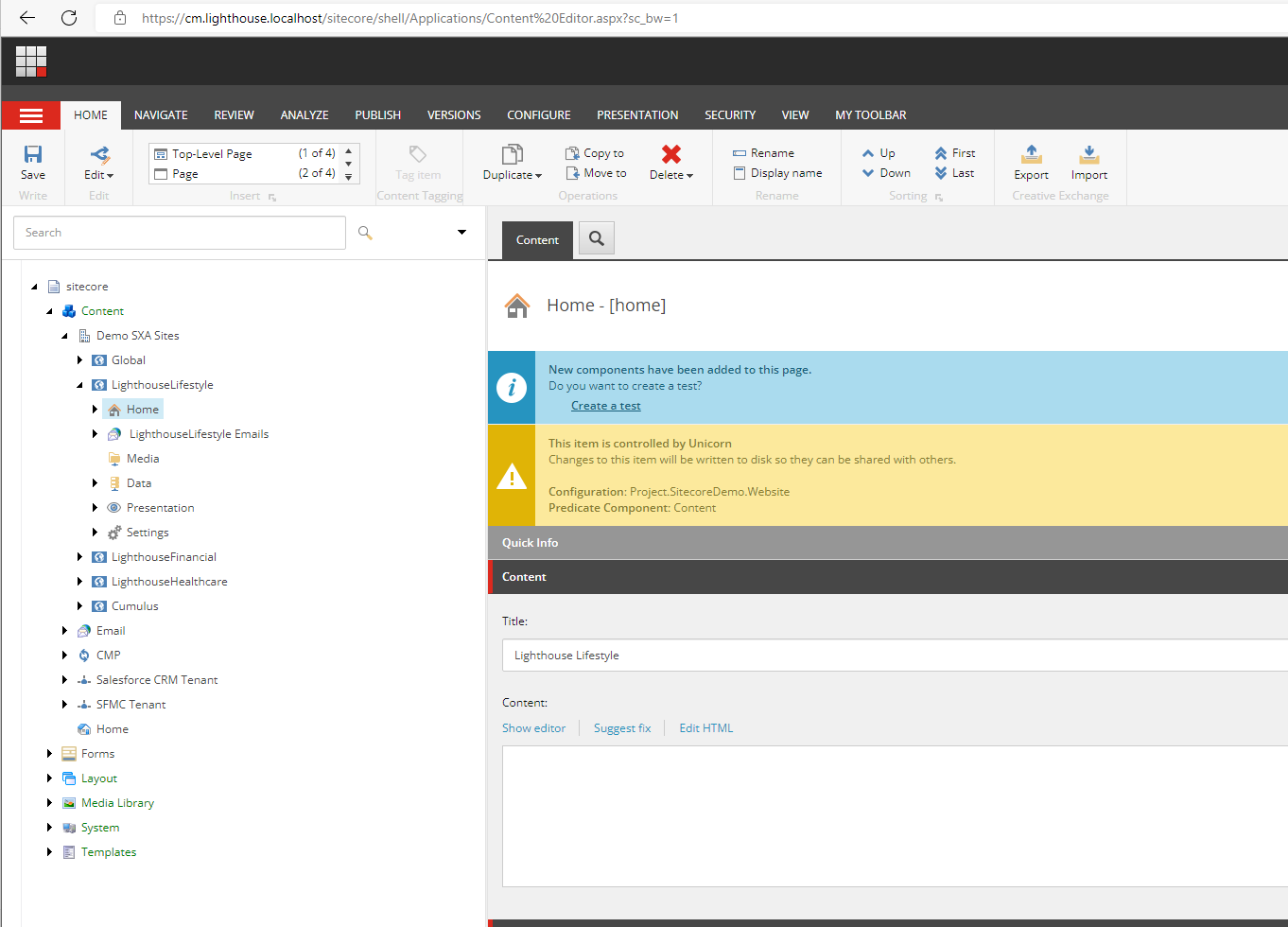The height and width of the screenshot is (927, 1288).
Task: Switch to the NAVIGATE ribbon tab
Action: 161,115
